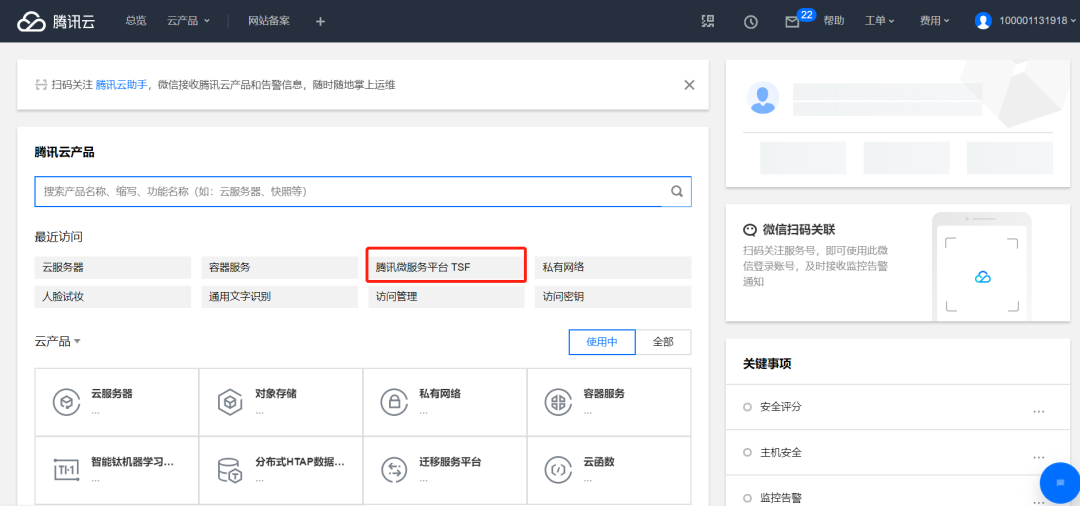Click the 22 unread messages badge
This screenshot has height=506, width=1080.
[807, 14]
